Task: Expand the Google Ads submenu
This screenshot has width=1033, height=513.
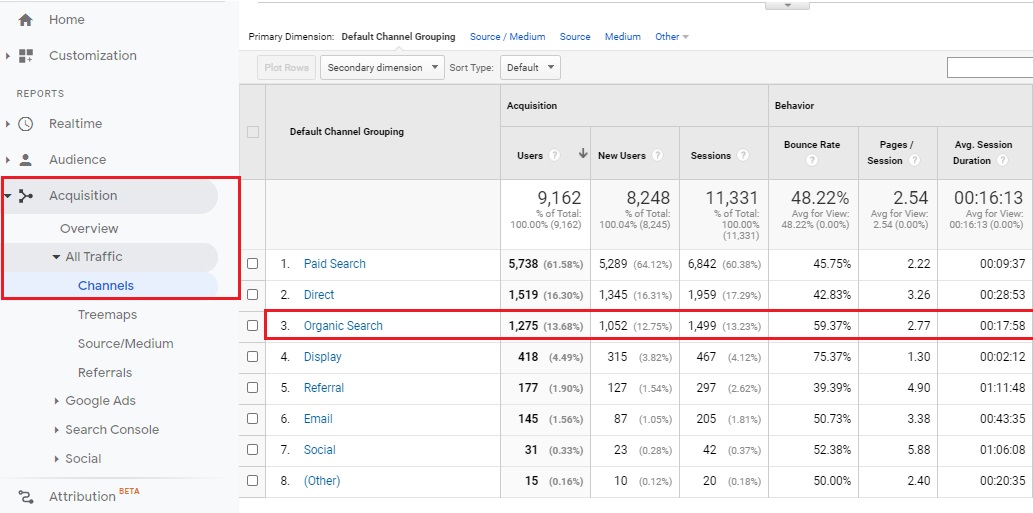Action: coord(56,401)
